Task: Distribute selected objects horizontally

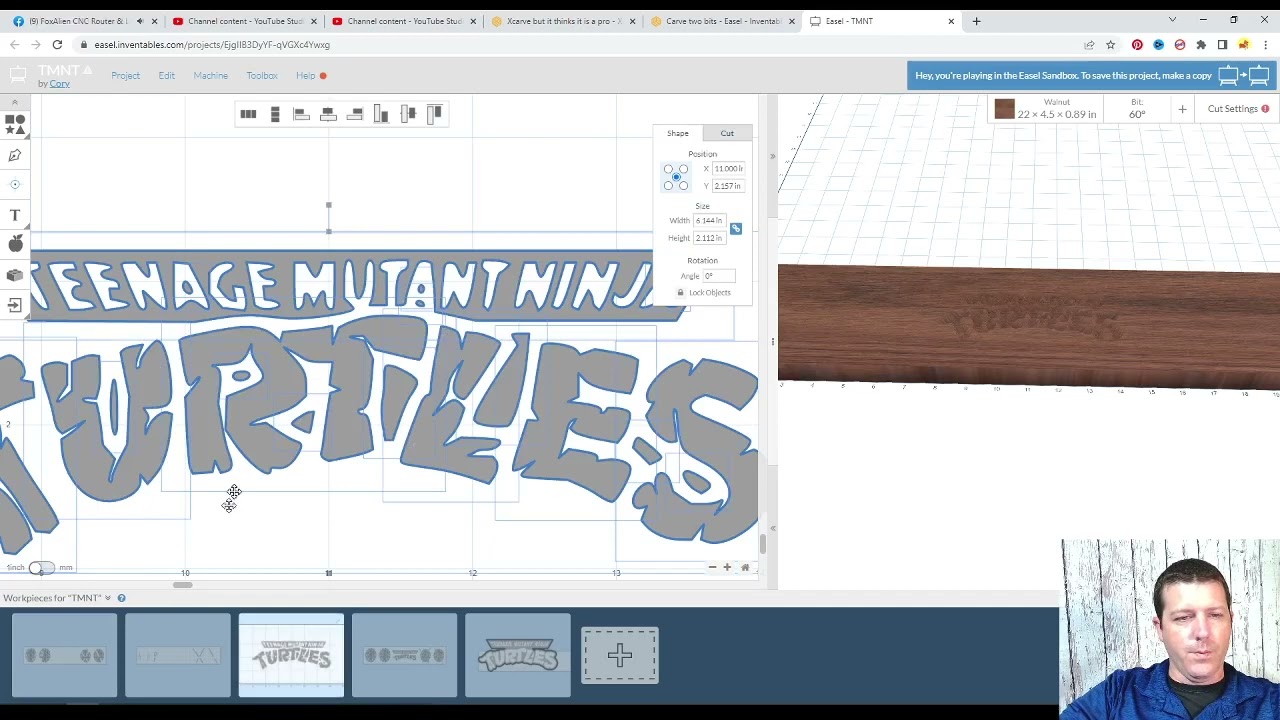Action: pyautogui.click(x=248, y=114)
